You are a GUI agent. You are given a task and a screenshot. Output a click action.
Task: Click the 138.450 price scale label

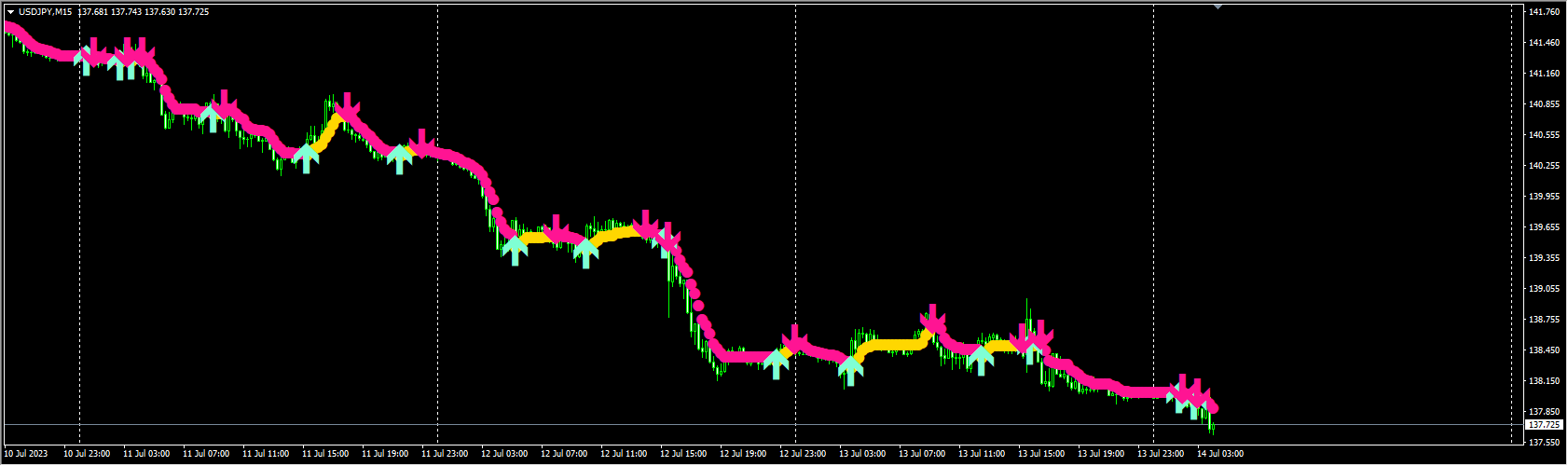click(1545, 350)
